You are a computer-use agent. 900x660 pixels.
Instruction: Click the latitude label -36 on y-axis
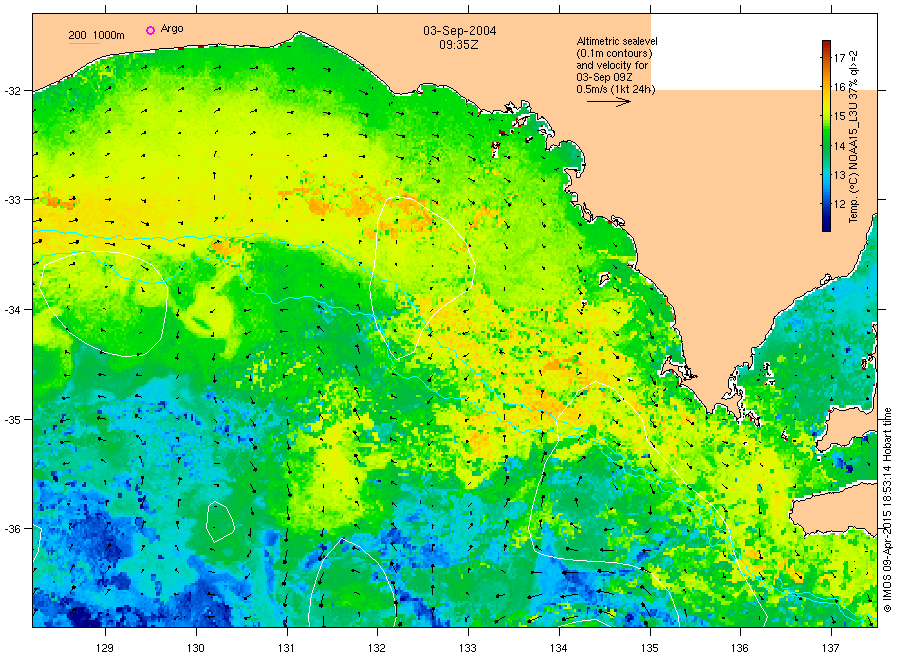[14, 528]
